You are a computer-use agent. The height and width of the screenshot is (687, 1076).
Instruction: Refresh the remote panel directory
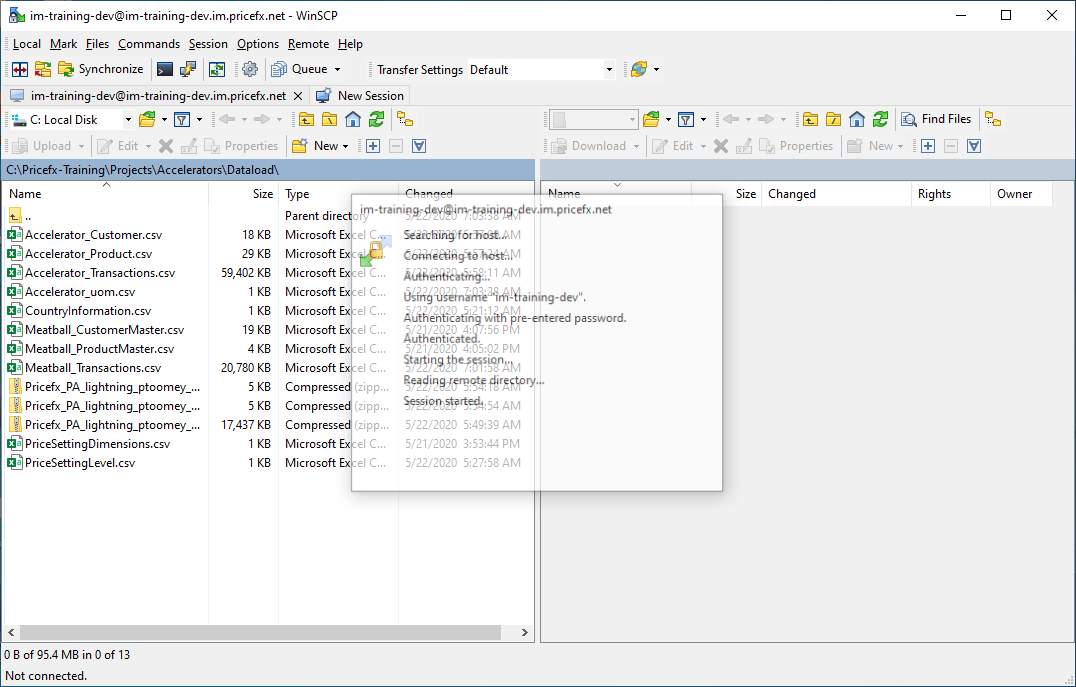click(880, 119)
